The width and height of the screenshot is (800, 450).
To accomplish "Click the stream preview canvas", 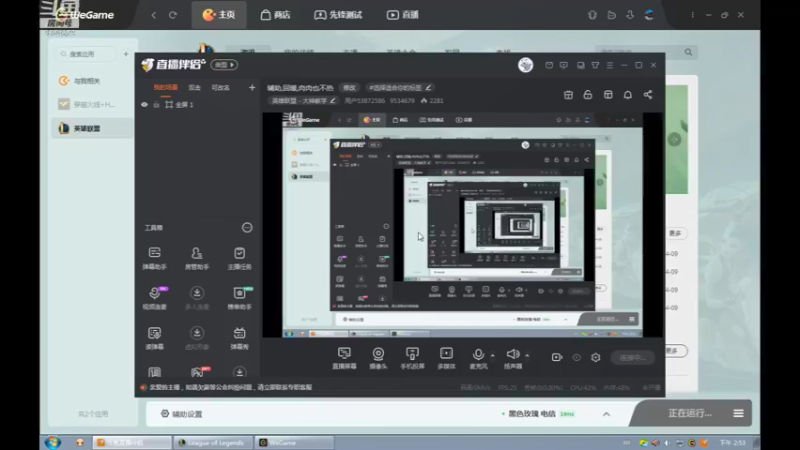I will point(462,225).
